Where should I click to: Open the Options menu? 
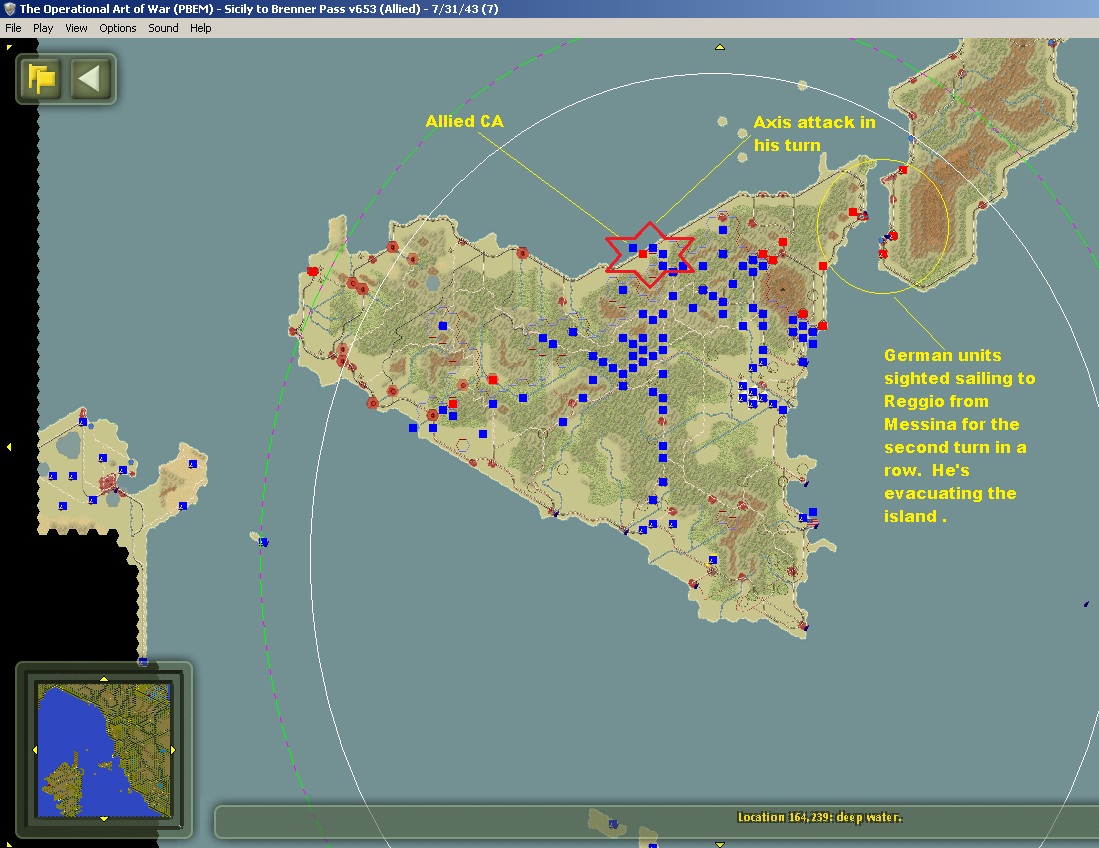(118, 28)
